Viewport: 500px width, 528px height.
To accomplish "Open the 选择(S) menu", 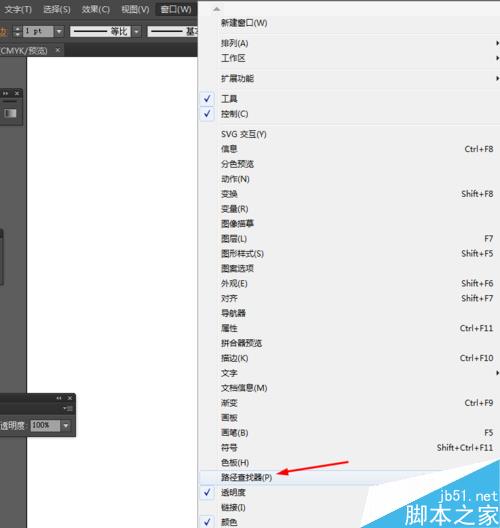I will pos(57,9).
